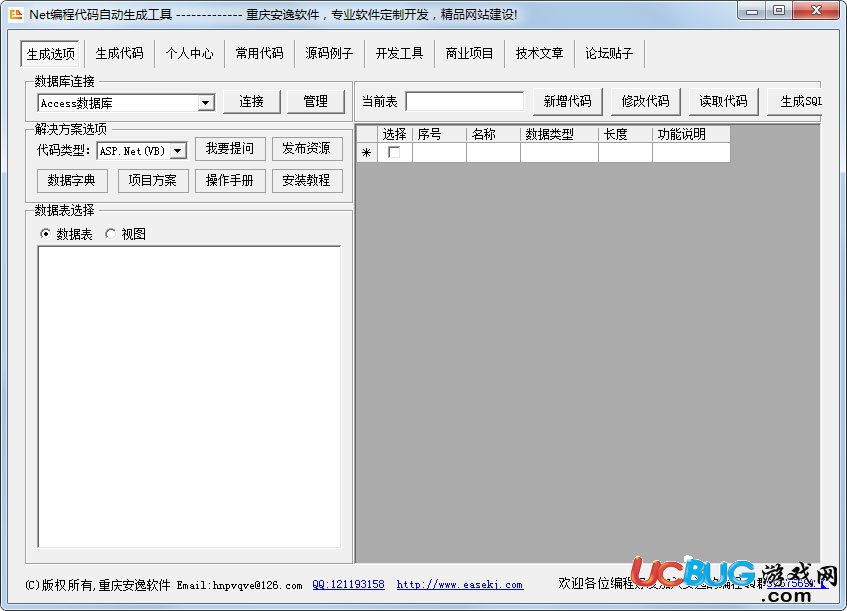This screenshot has width=847, height=611.
Task: Tick the 选择 checkbox in the new row
Action: [394, 152]
